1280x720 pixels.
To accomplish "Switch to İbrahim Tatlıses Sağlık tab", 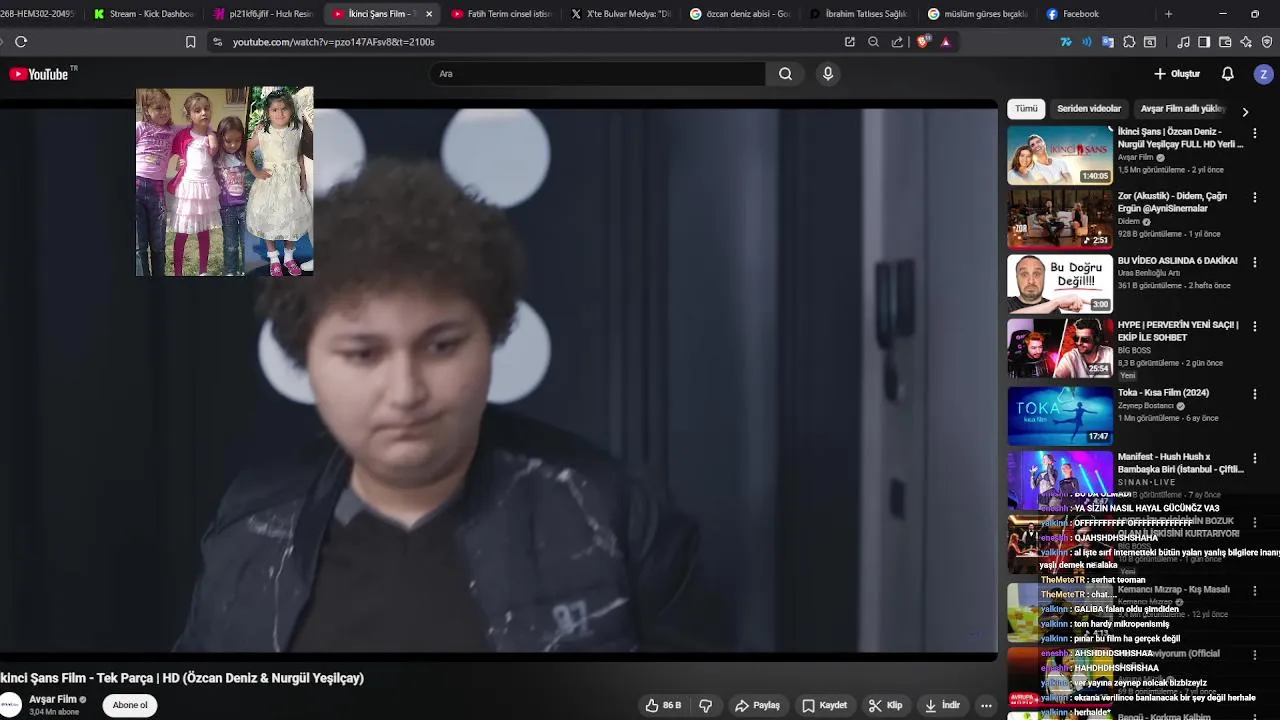I will coord(860,14).
